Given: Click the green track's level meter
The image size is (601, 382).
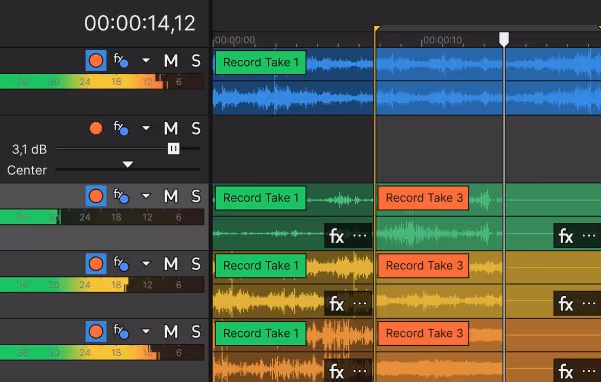Looking at the screenshot, I should 102,217.
